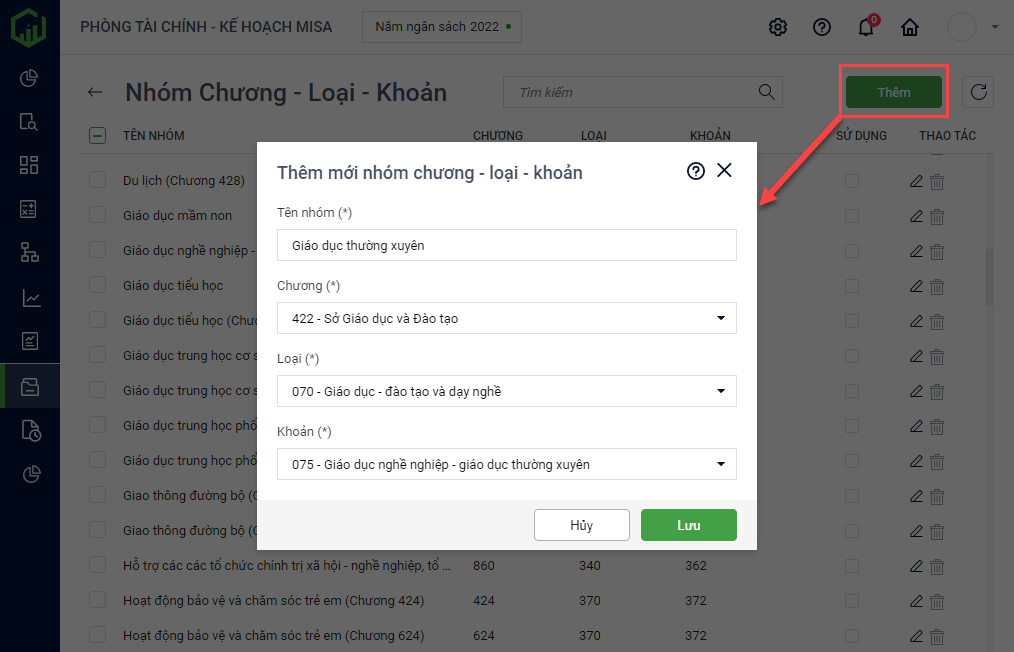
Task: Click the Hủy button
Action: pos(581,525)
